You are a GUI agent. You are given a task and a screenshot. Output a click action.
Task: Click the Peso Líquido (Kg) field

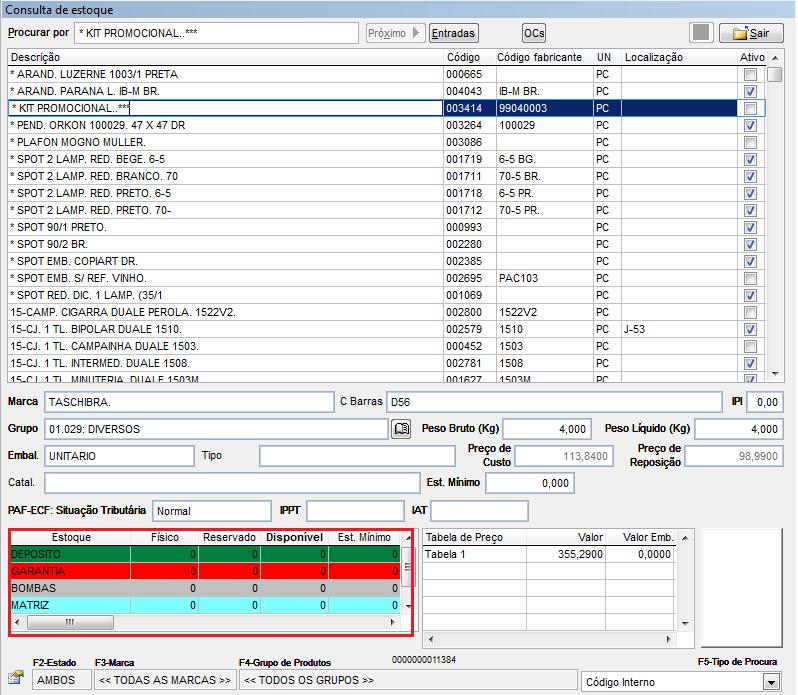pyautogui.click(x=739, y=429)
